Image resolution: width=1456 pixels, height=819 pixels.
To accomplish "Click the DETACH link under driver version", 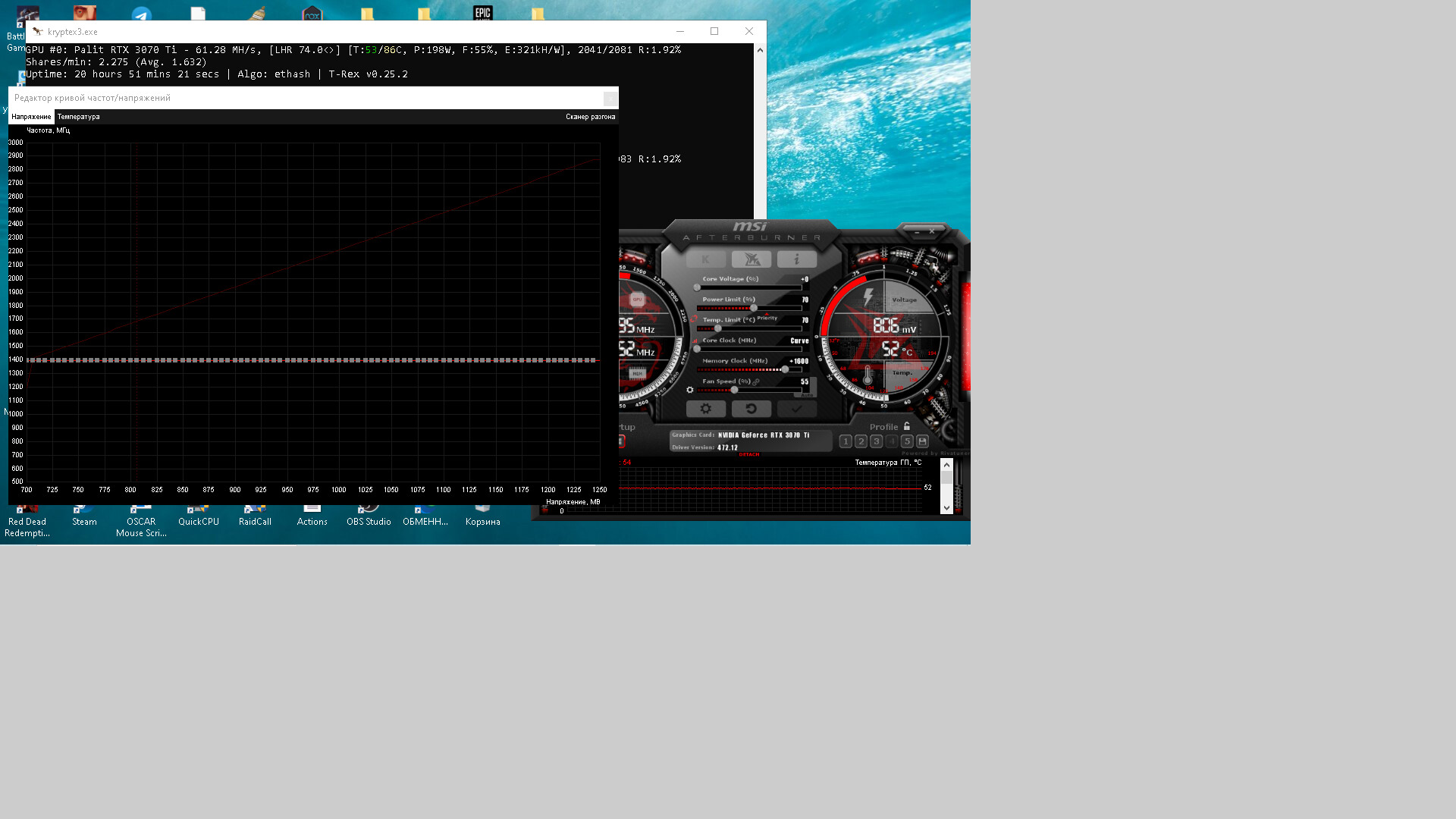I will click(749, 454).
